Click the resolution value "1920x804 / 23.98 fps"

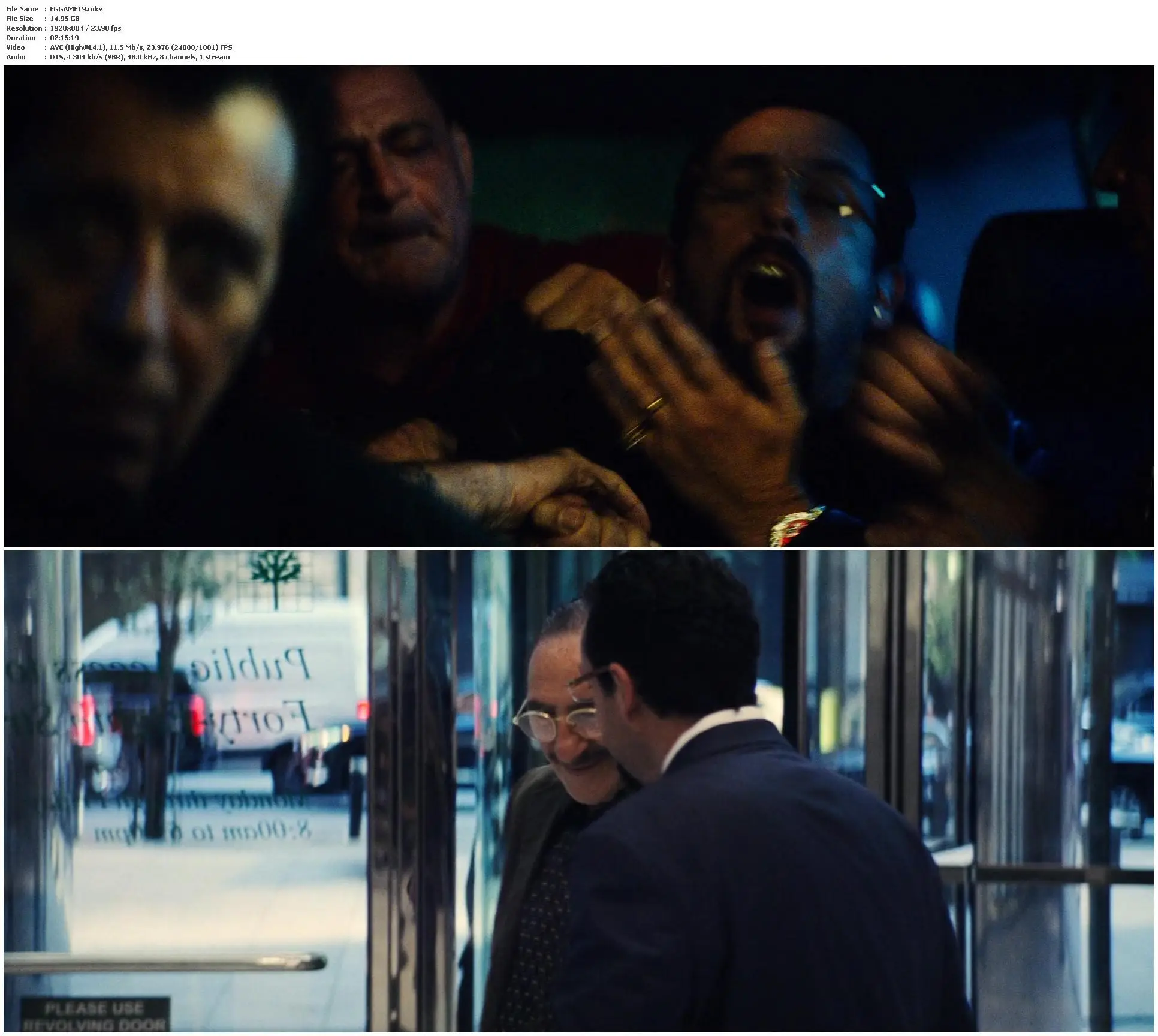pos(86,28)
